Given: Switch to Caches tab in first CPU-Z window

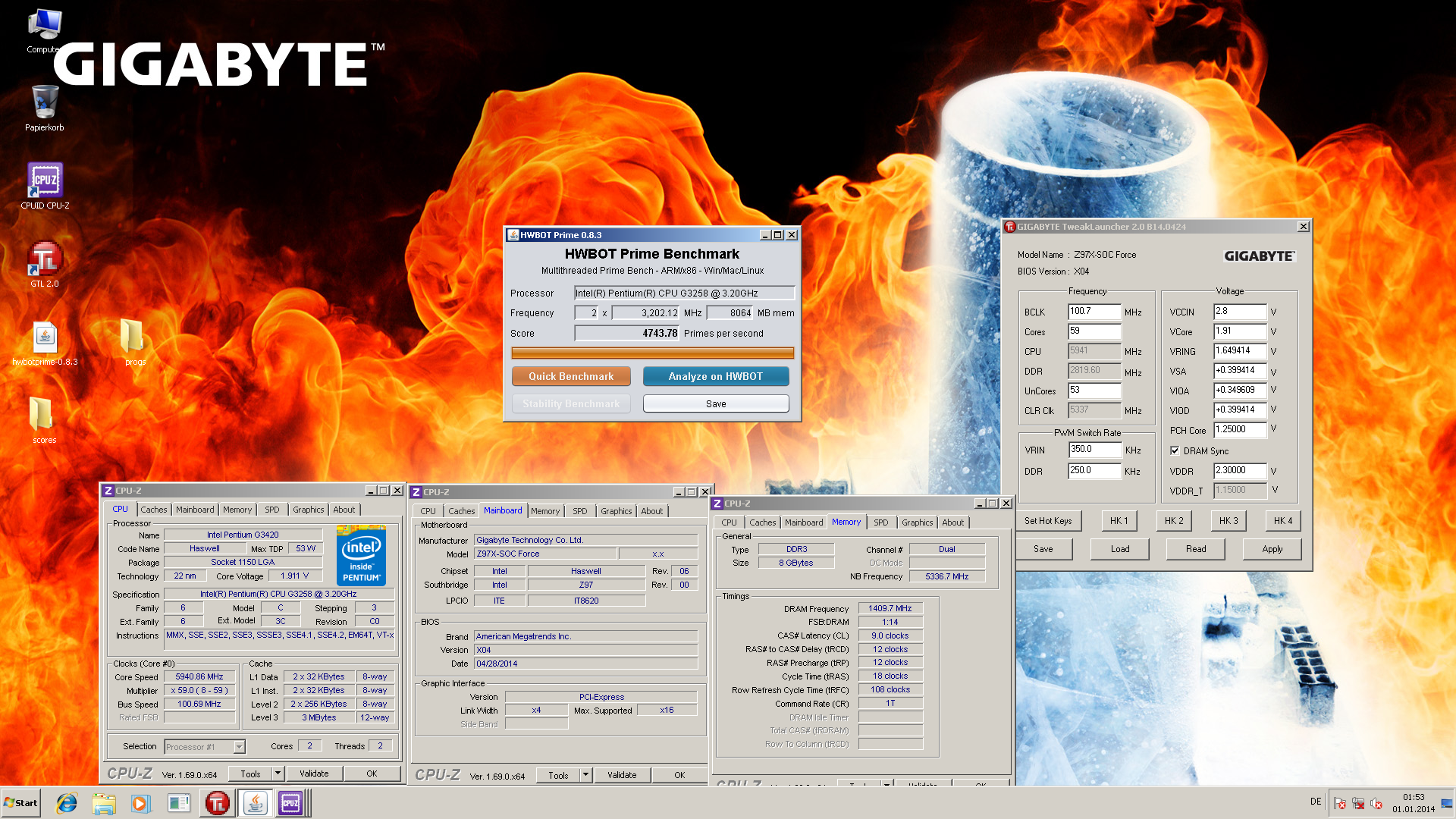Looking at the screenshot, I should [x=153, y=510].
